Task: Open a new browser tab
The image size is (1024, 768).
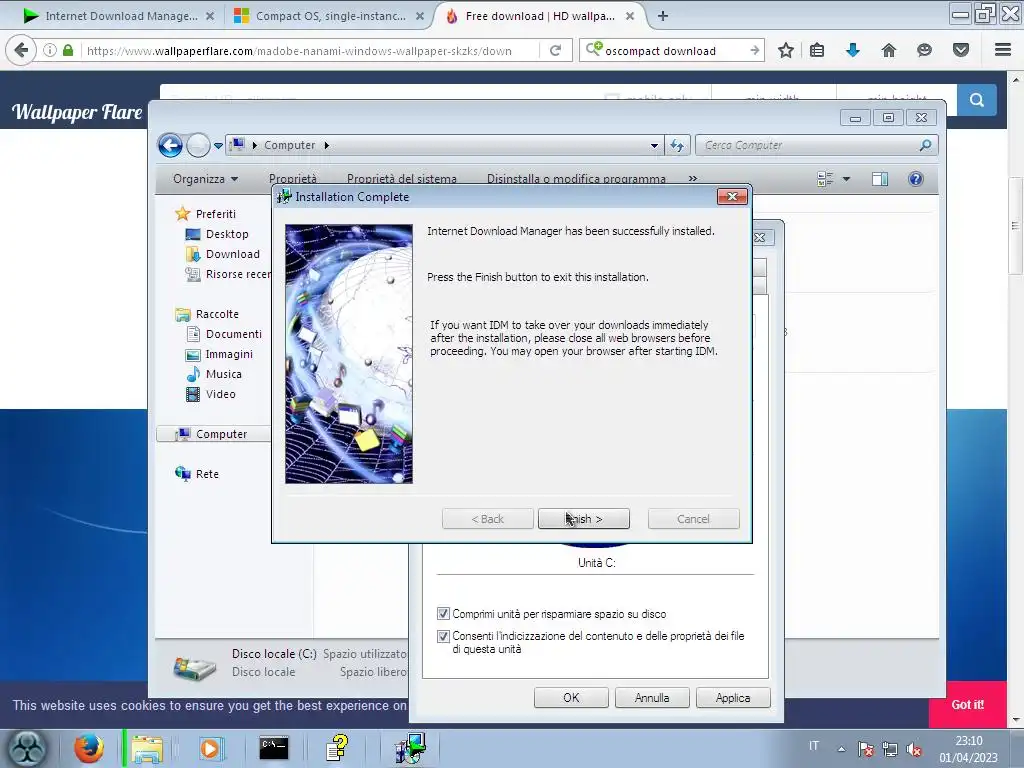Action: pyautogui.click(x=663, y=16)
